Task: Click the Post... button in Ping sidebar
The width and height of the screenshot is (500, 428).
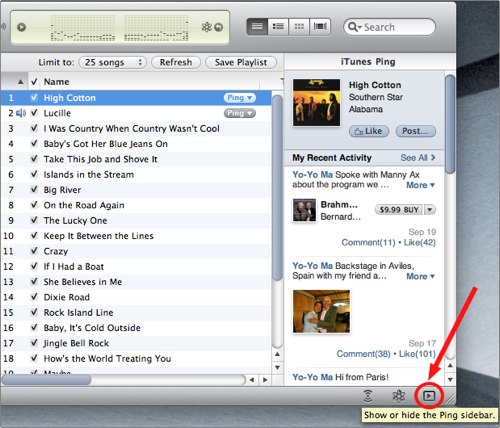Action: pyautogui.click(x=415, y=131)
